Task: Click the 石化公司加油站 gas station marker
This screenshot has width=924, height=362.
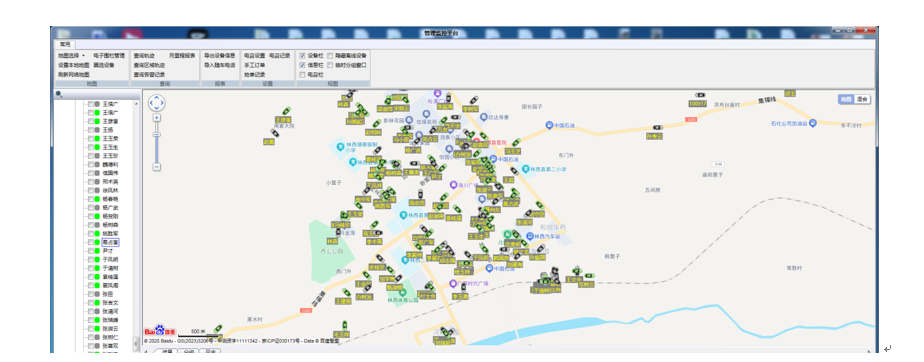Action: coord(813,123)
